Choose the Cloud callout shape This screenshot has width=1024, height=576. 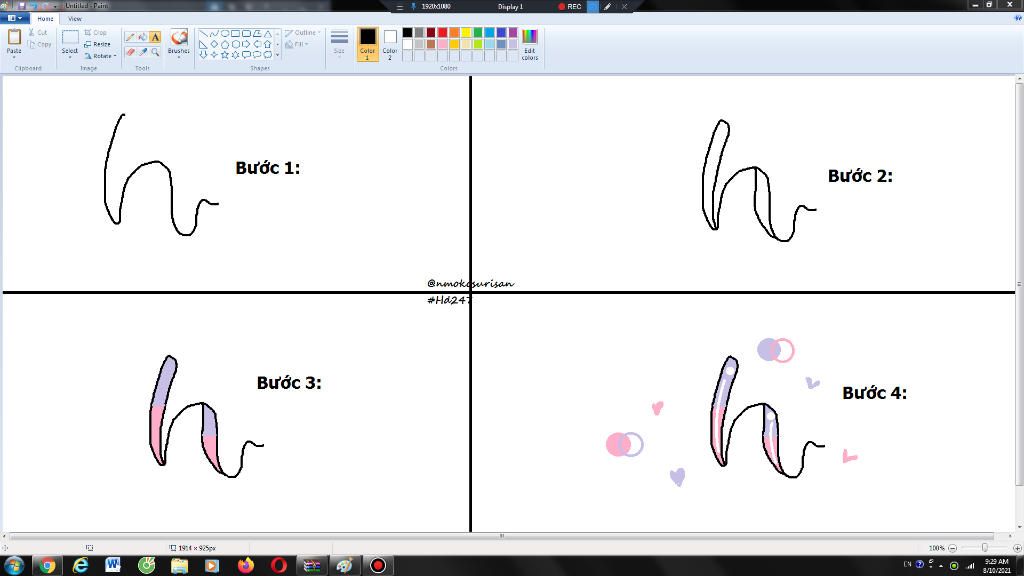268,55
